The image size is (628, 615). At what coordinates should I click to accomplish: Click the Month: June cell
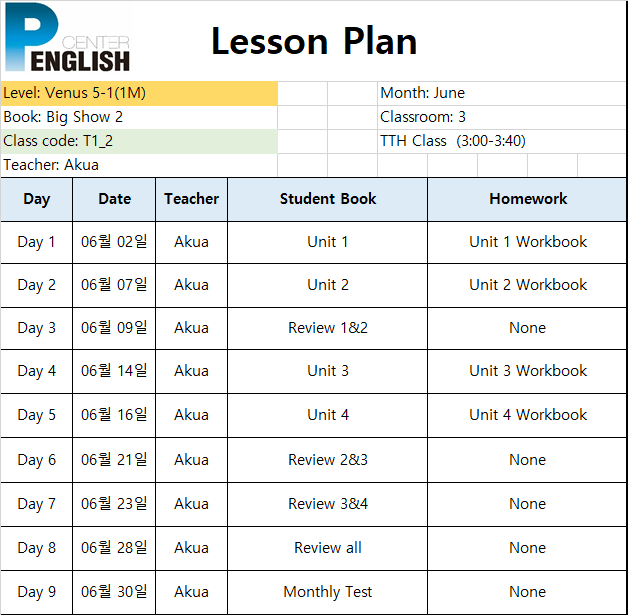click(502, 93)
